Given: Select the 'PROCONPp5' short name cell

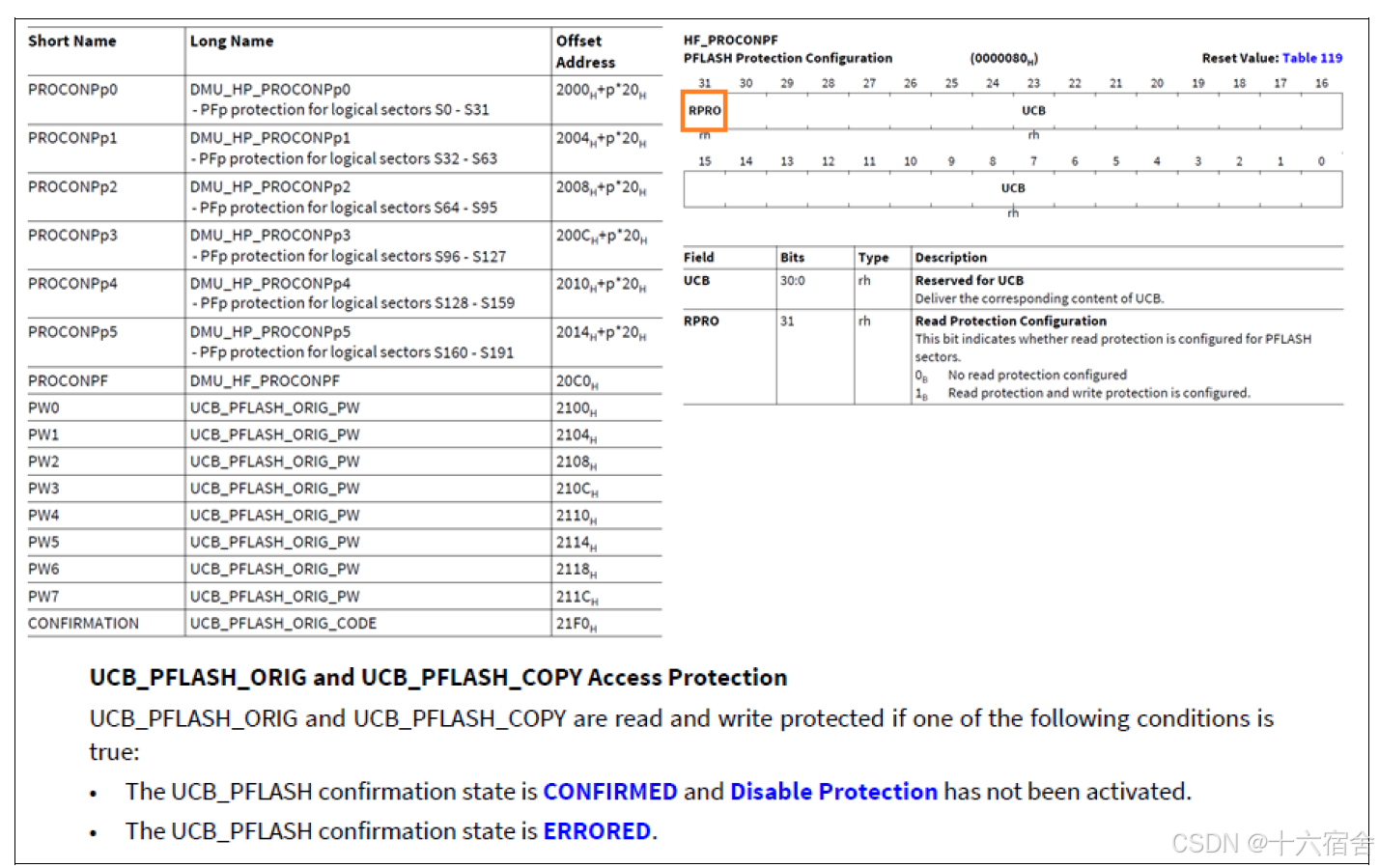Looking at the screenshot, I should [x=72, y=331].
